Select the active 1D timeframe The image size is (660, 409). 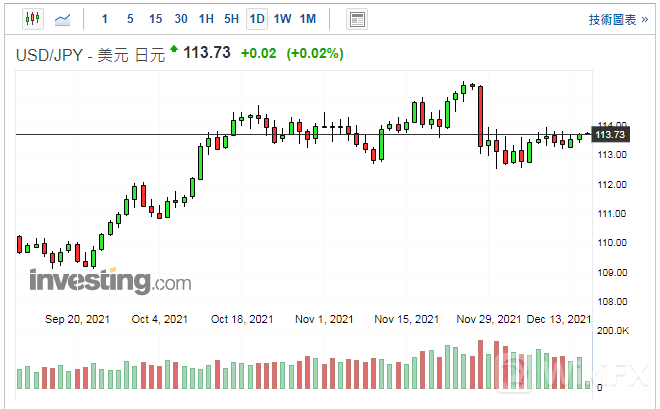257,19
